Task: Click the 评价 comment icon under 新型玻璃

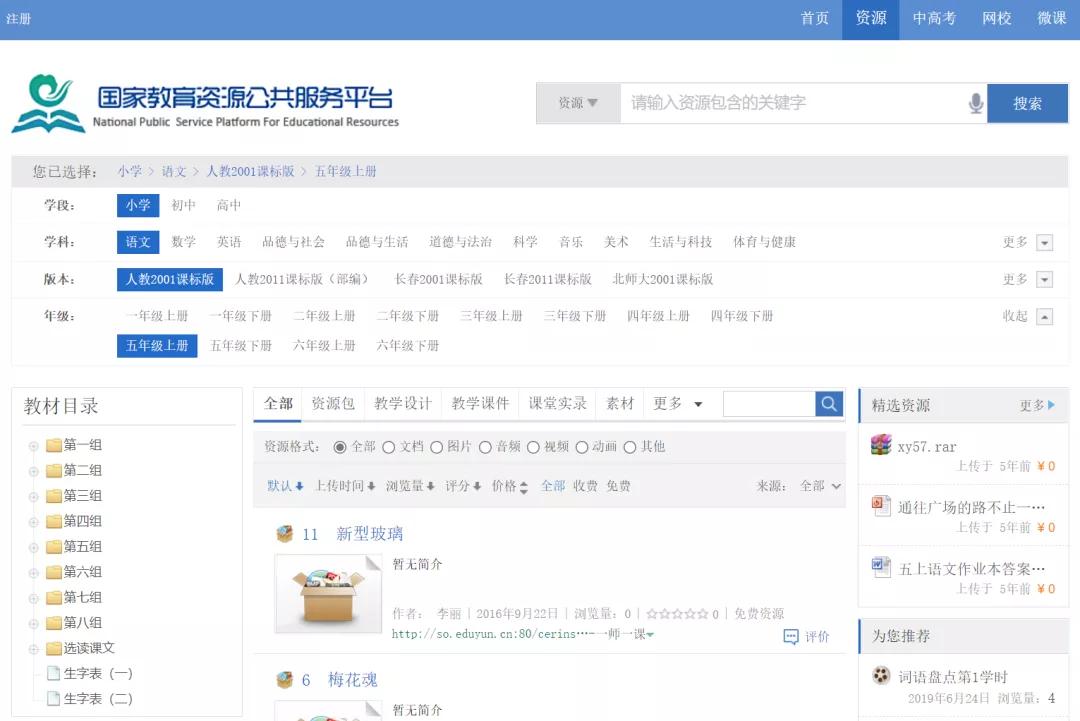Action: coord(789,636)
